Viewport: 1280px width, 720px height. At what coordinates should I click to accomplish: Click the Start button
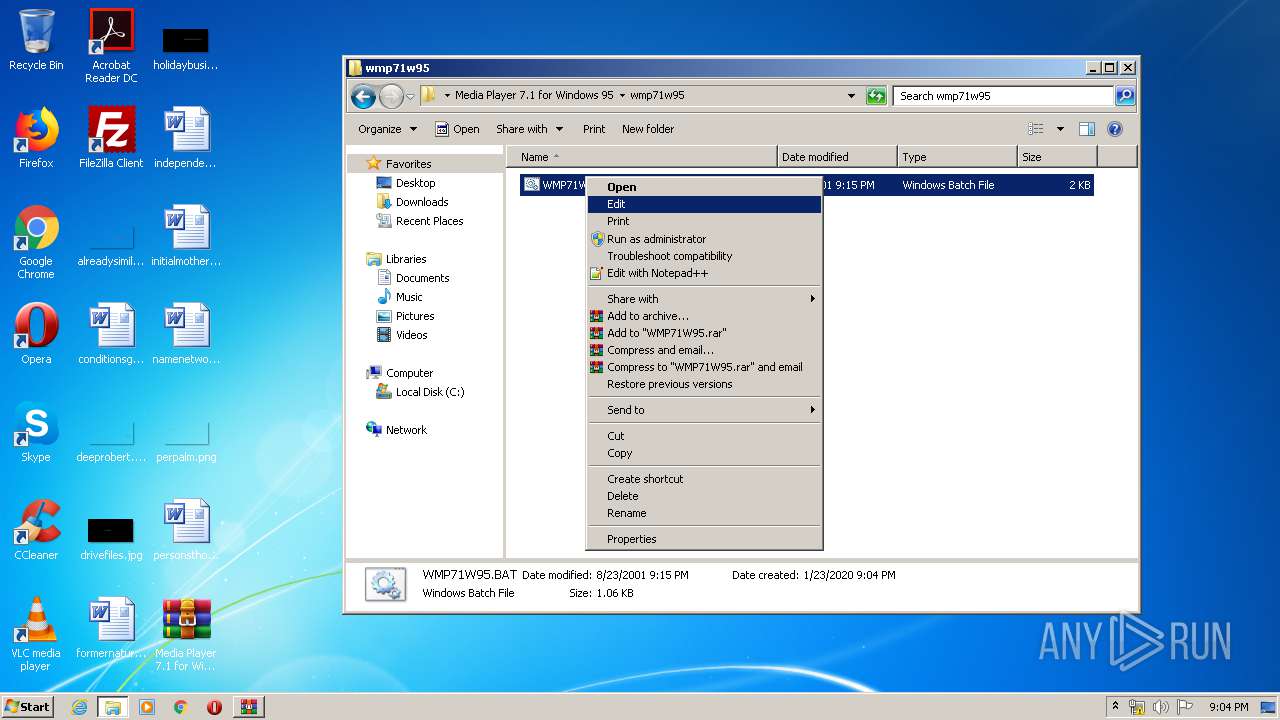point(28,707)
